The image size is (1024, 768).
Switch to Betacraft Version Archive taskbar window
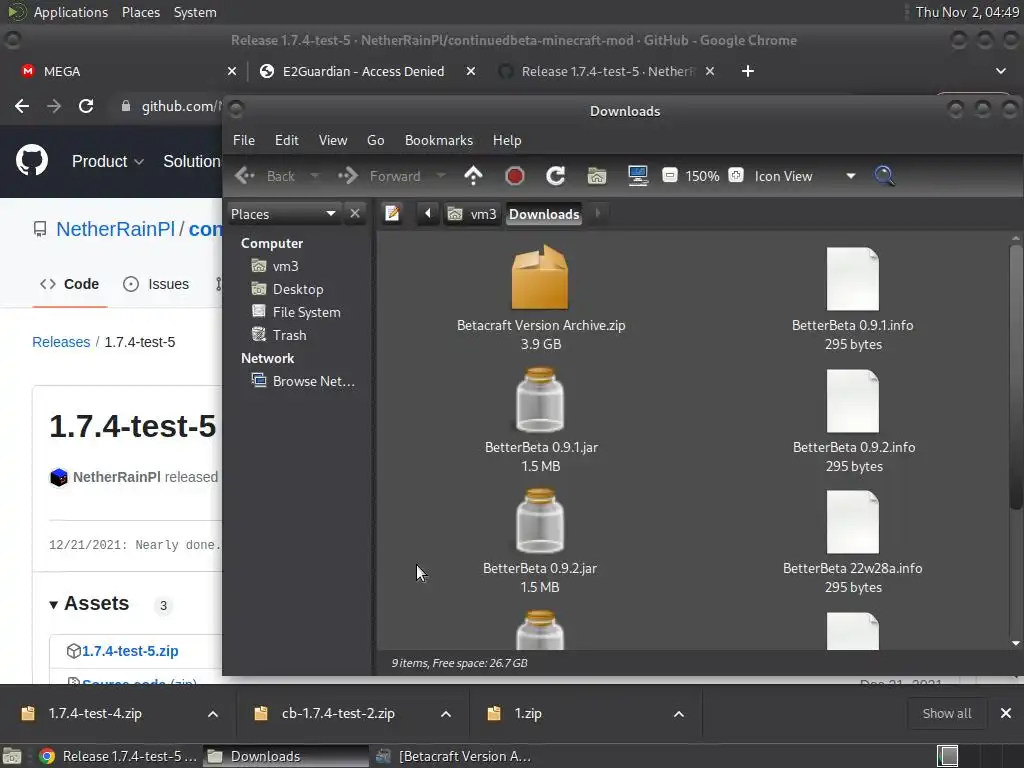pyautogui.click(x=455, y=756)
